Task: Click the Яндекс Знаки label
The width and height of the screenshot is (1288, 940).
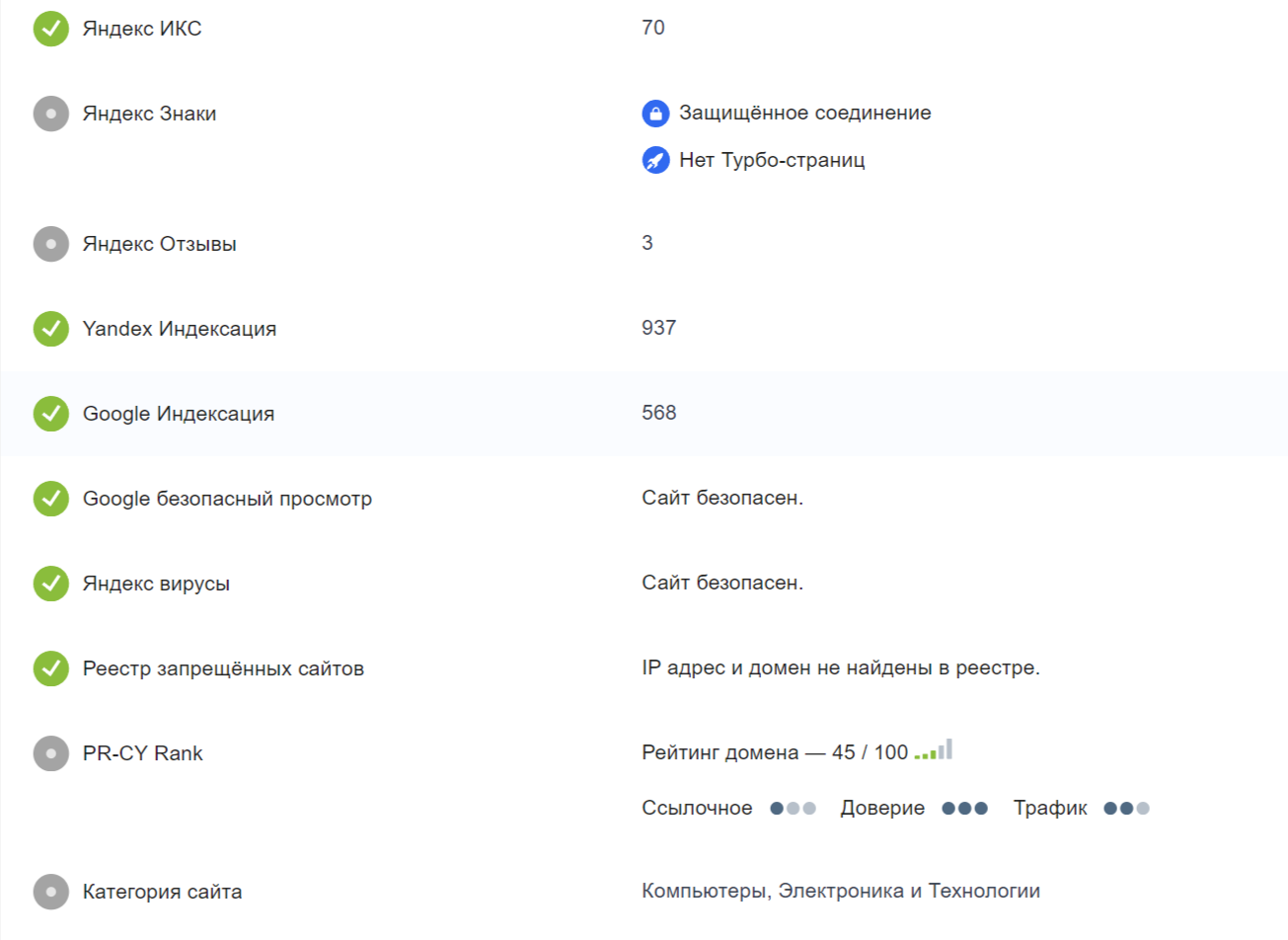Action: pyautogui.click(x=149, y=114)
